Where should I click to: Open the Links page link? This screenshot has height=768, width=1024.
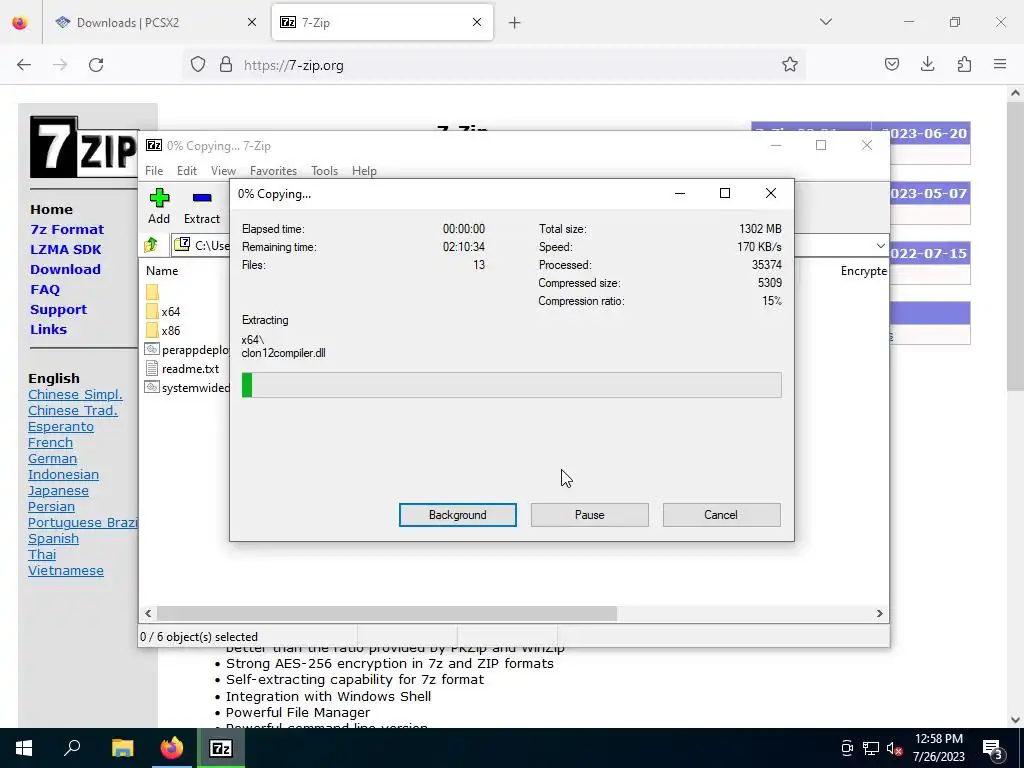click(x=48, y=329)
